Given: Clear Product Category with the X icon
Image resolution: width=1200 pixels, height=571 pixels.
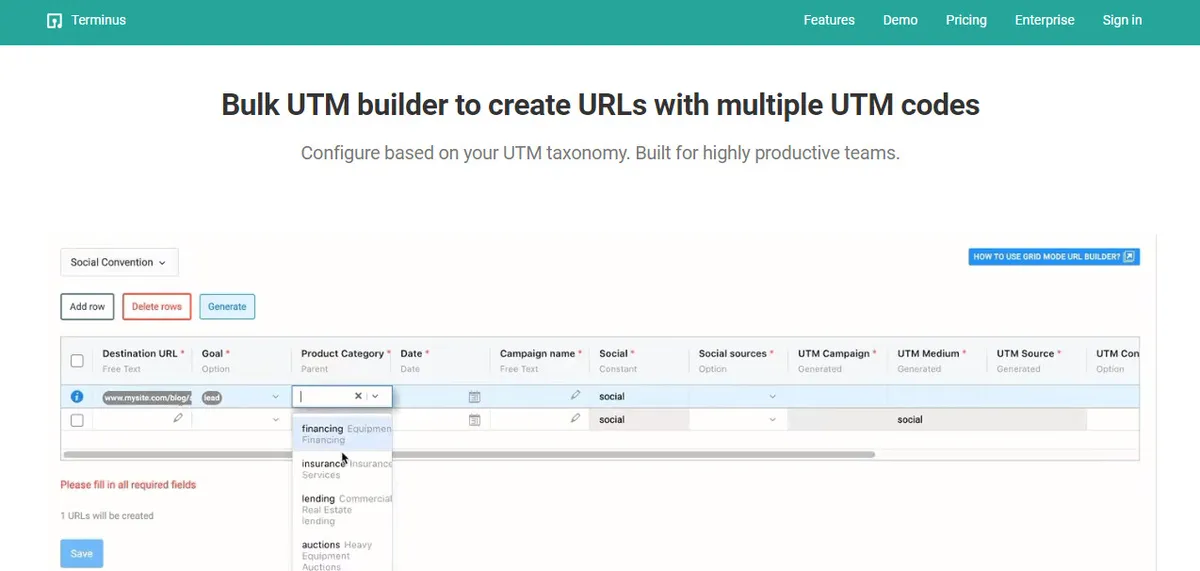Looking at the screenshot, I should click(358, 397).
